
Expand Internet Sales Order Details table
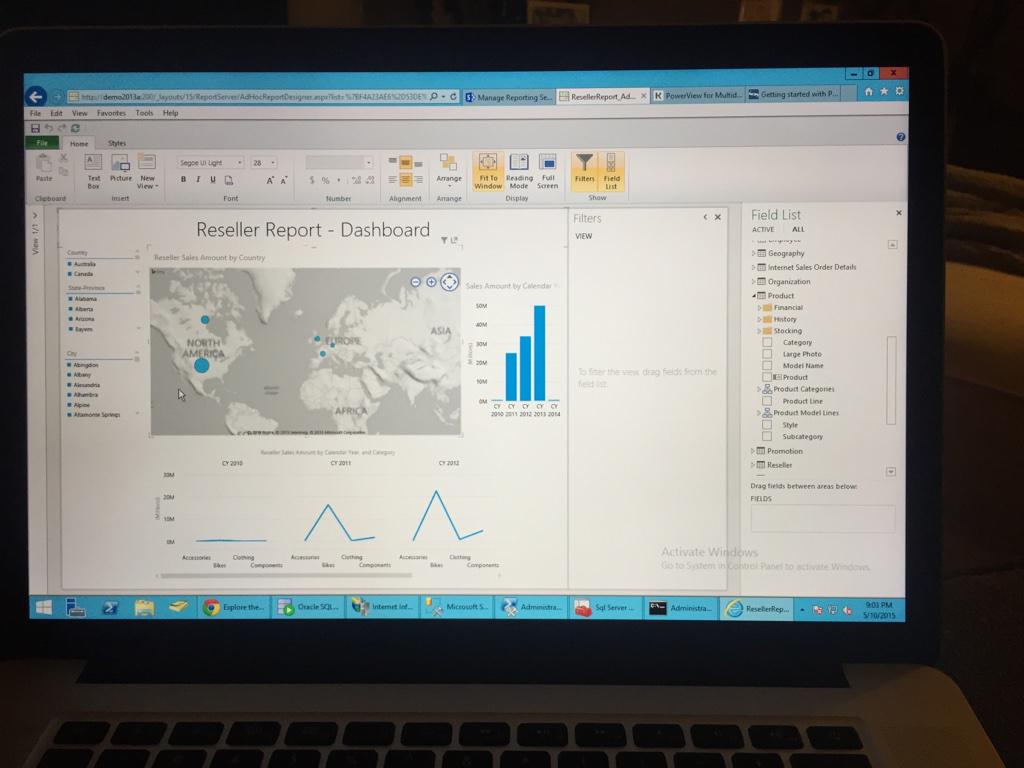click(x=753, y=267)
